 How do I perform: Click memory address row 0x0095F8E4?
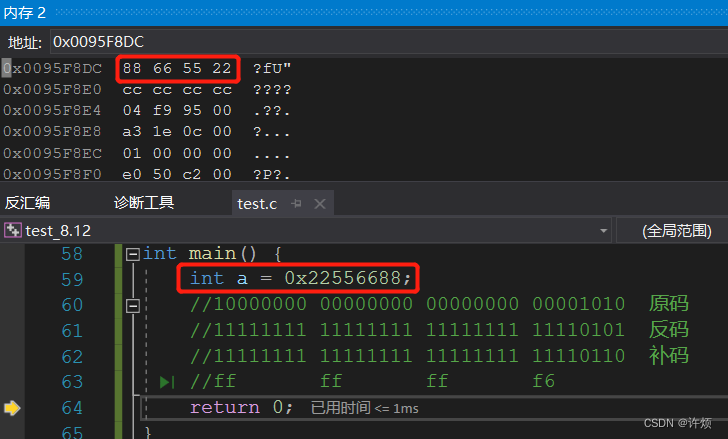[52, 110]
